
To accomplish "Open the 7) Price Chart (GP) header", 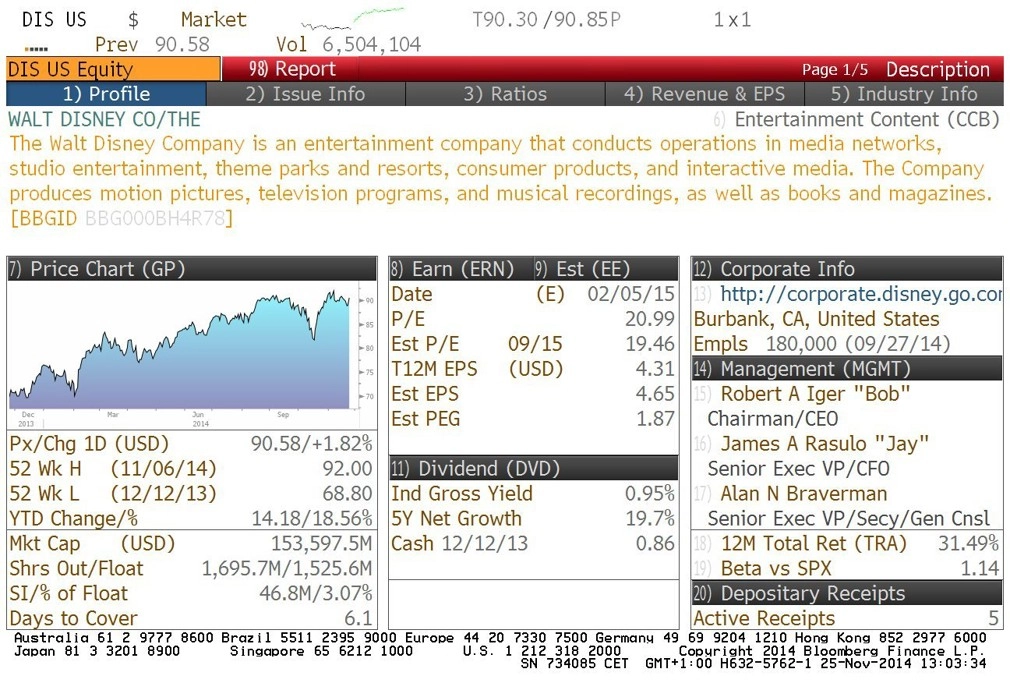I will (192, 269).
